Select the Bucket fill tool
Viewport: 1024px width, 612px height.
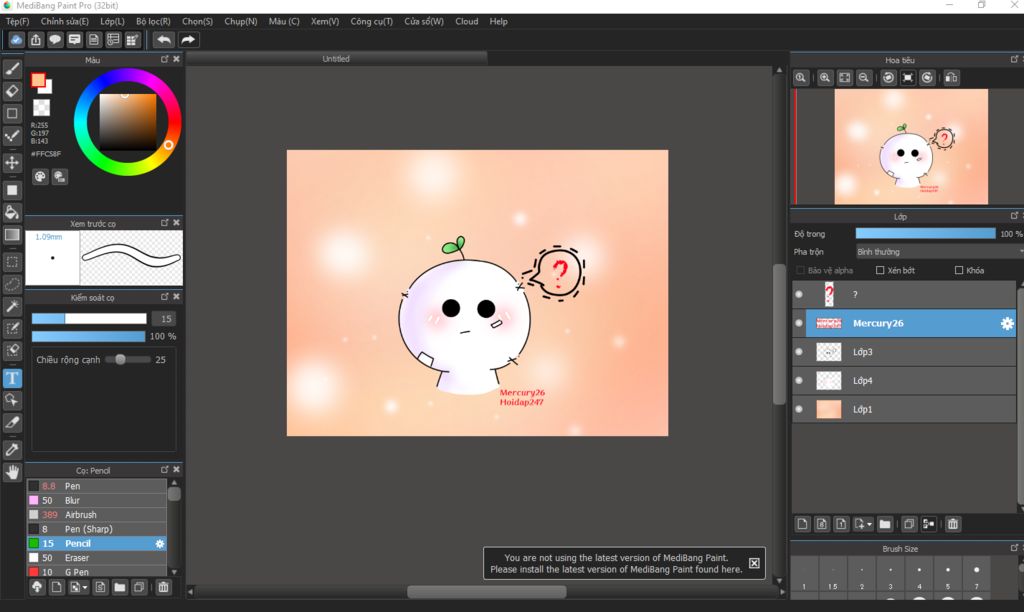[x=12, y=212]
